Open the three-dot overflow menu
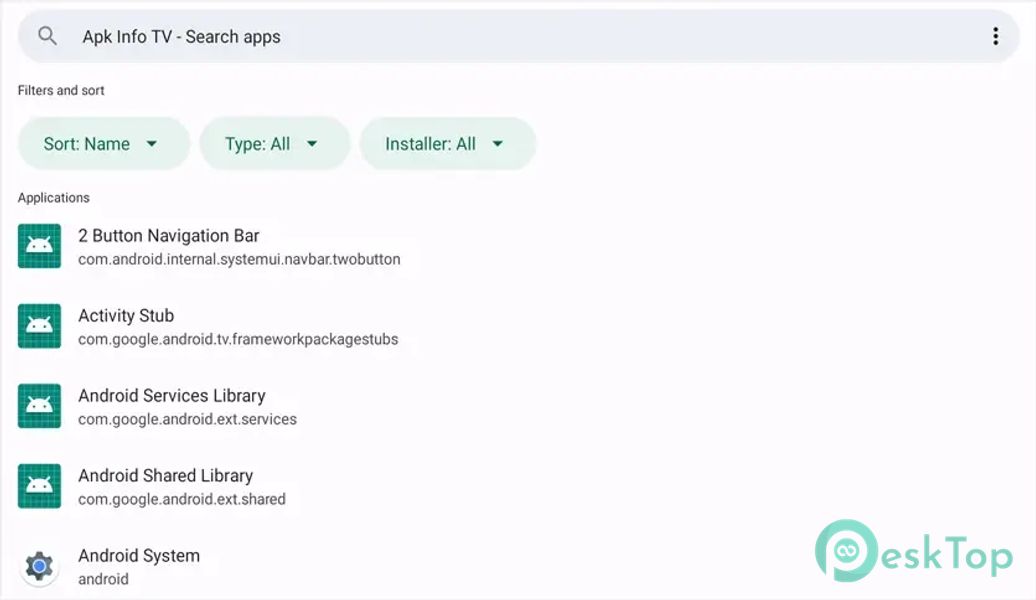 [x=995, y=36]
